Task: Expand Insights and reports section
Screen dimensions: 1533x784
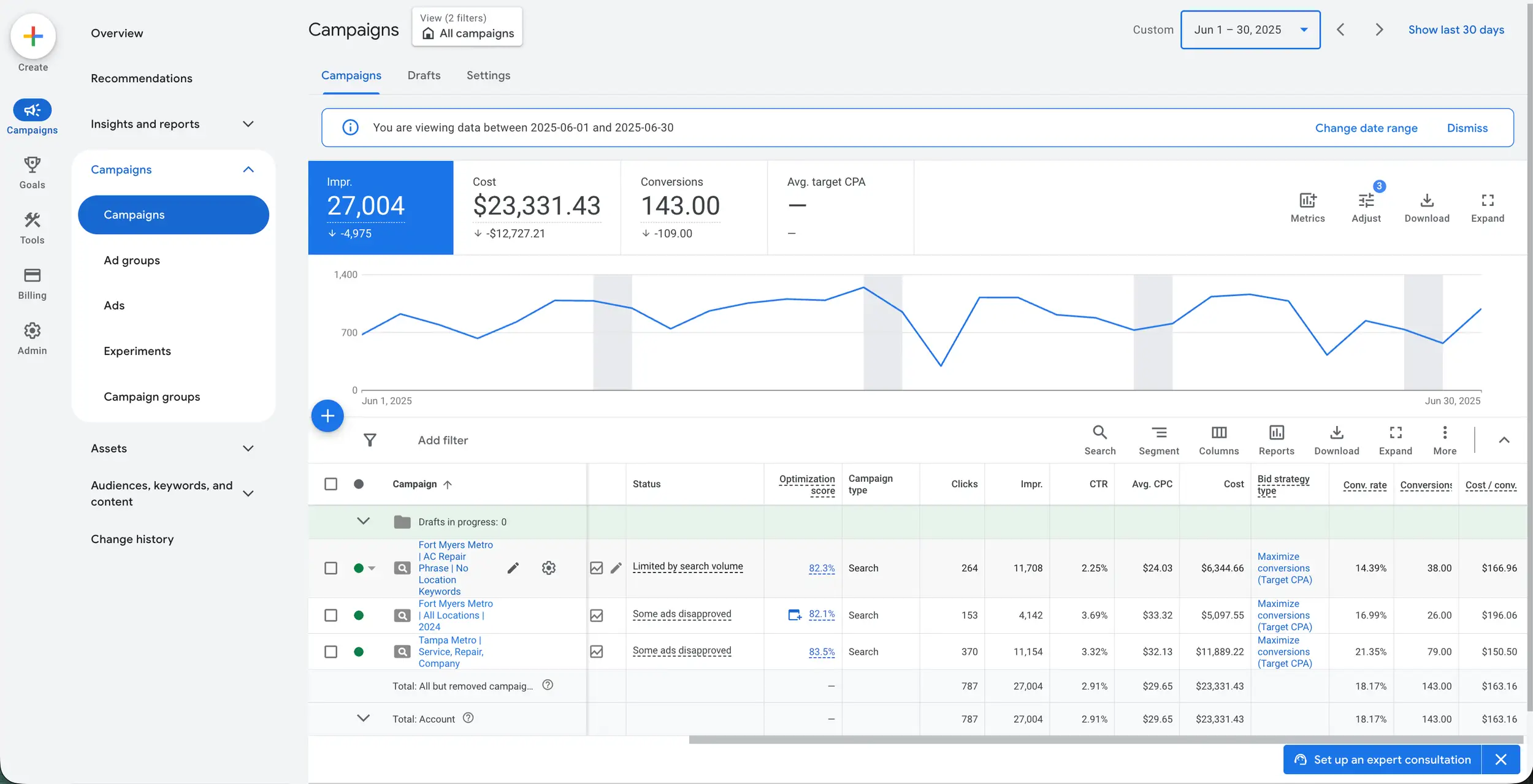Action: [x=248, y=124]
